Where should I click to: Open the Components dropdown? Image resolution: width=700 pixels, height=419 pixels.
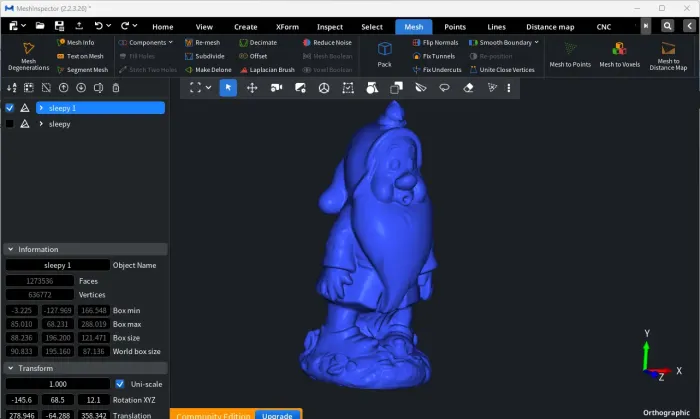(x=146, y=42)
